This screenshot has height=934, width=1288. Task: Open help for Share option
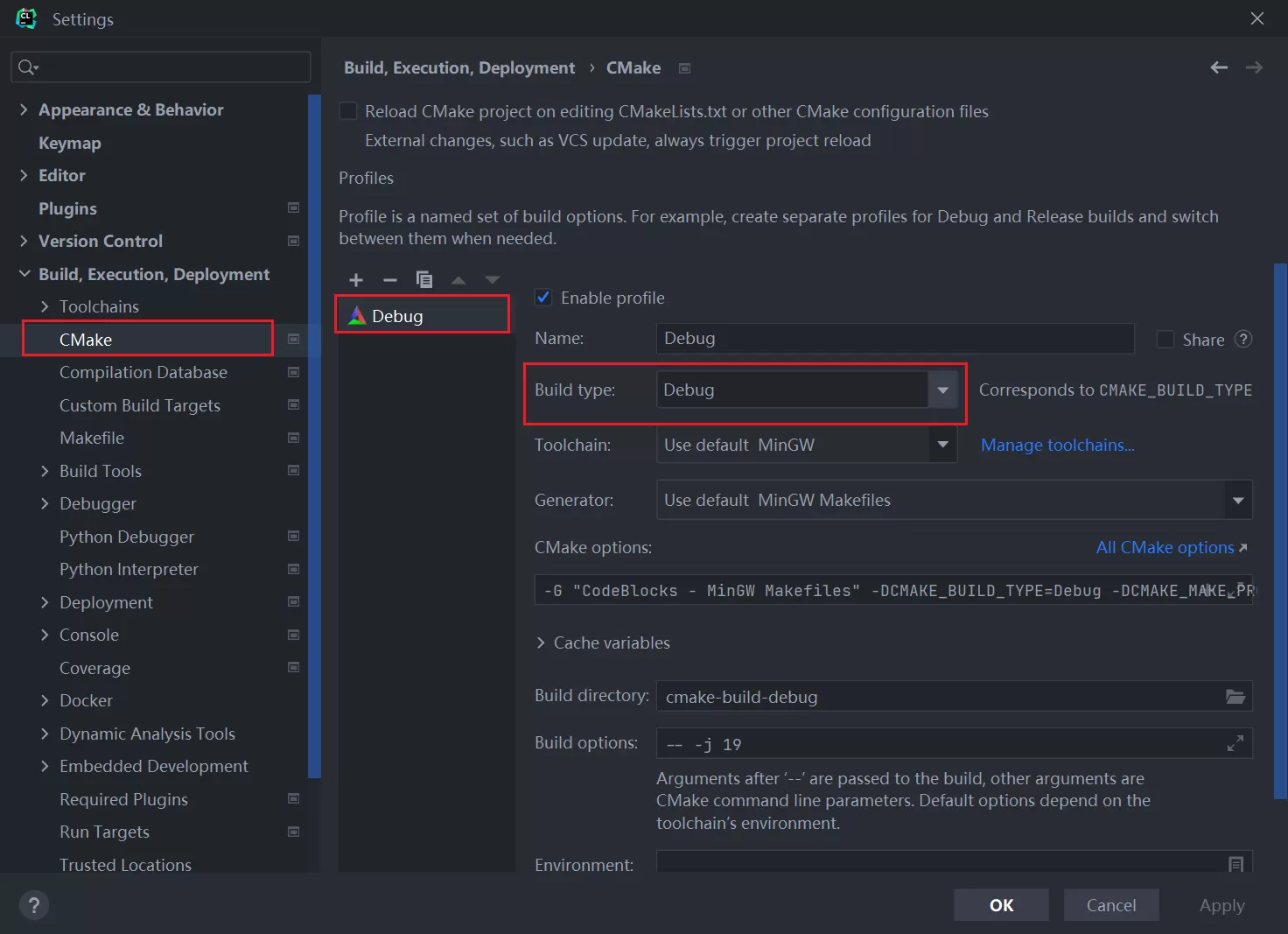(1243, 340)
